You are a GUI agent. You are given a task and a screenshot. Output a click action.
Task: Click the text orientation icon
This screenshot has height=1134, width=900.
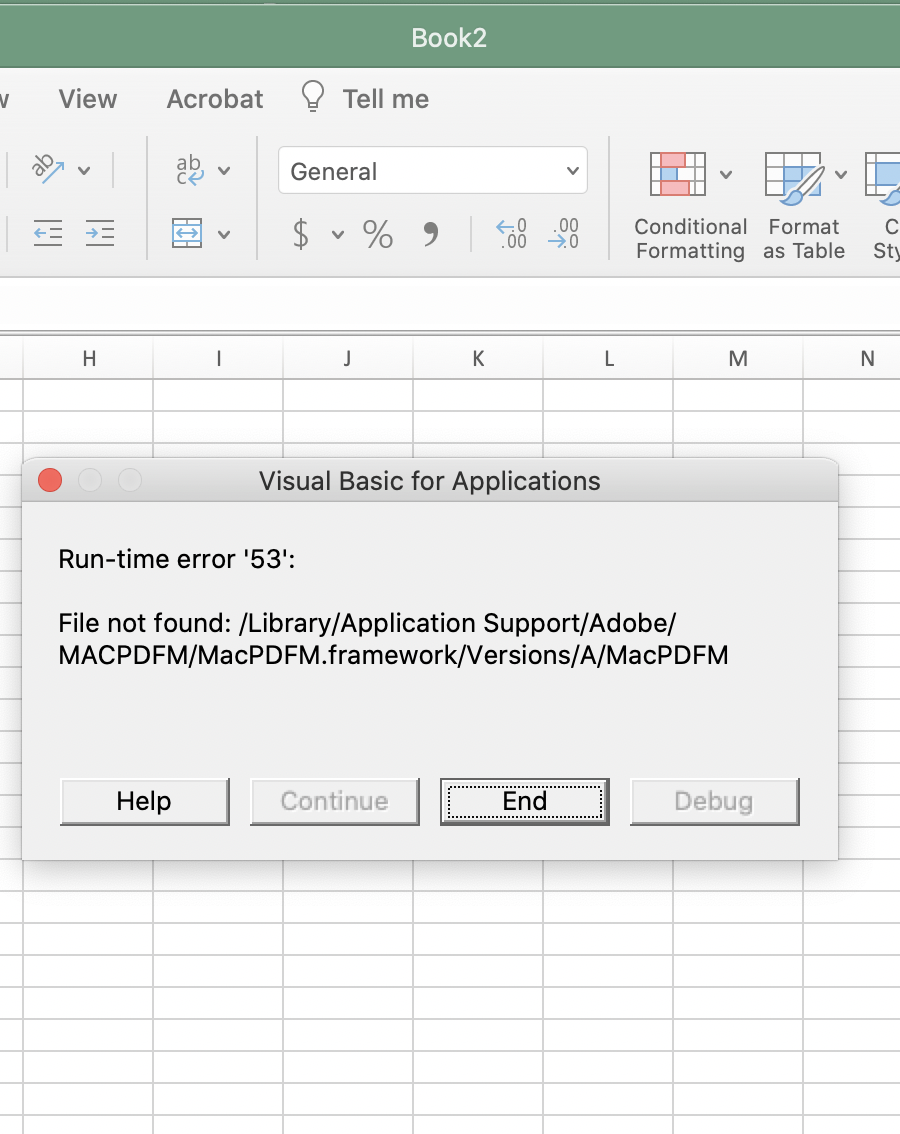[48, 170]
